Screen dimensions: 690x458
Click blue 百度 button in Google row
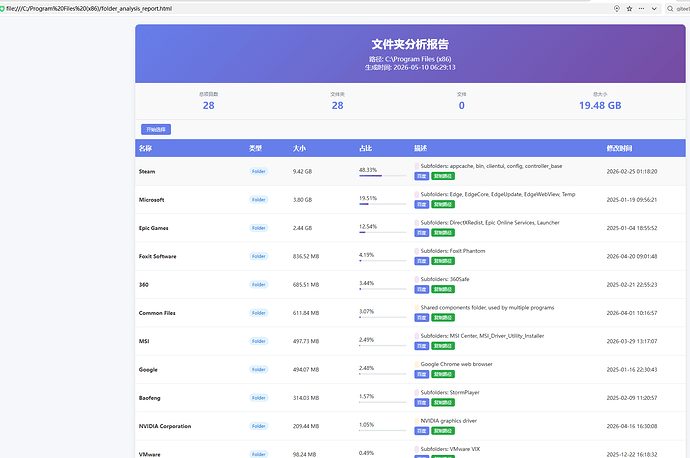(x=422, y=374)
